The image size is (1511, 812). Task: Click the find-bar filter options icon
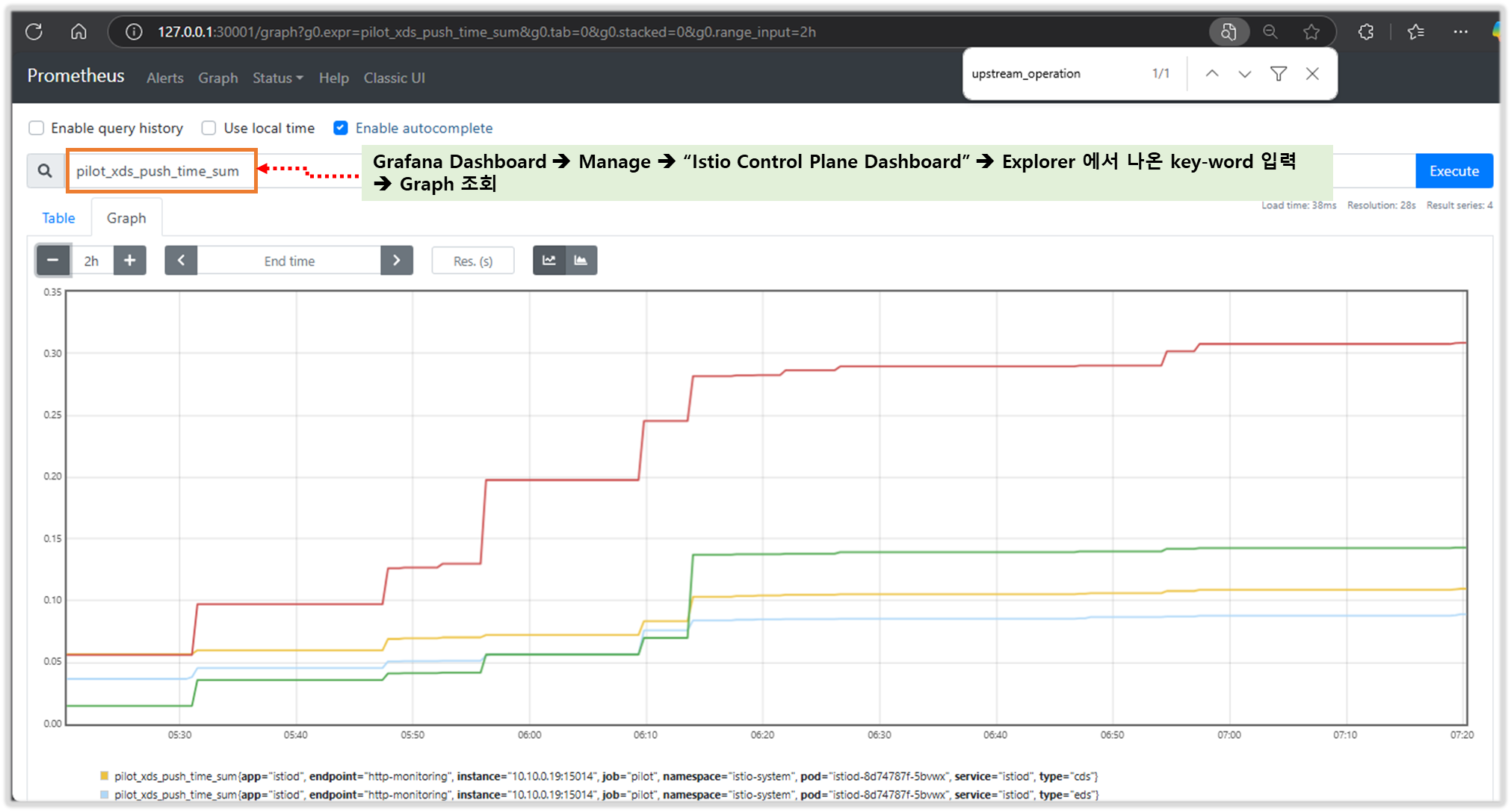click(1278, 73)
